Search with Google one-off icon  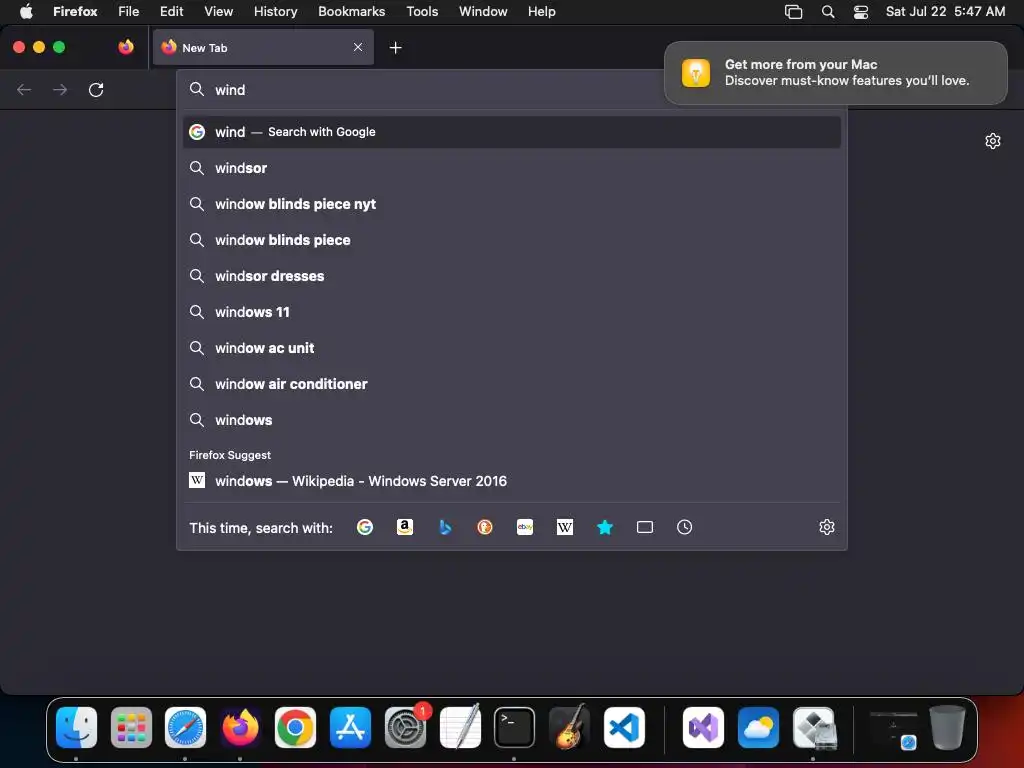tap(365, 527)
